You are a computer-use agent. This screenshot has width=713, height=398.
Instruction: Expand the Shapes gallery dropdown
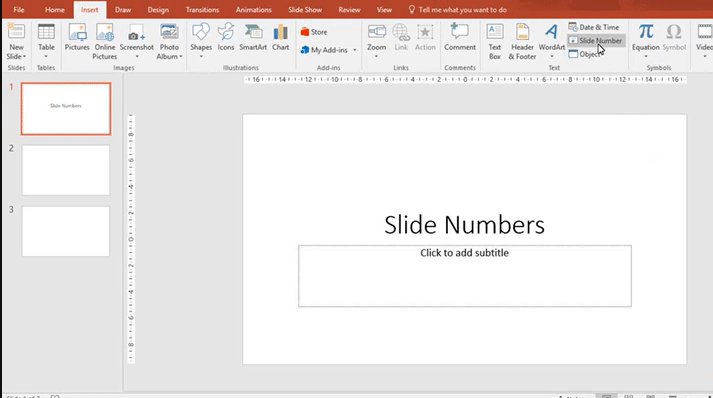(x=201, y=56)
